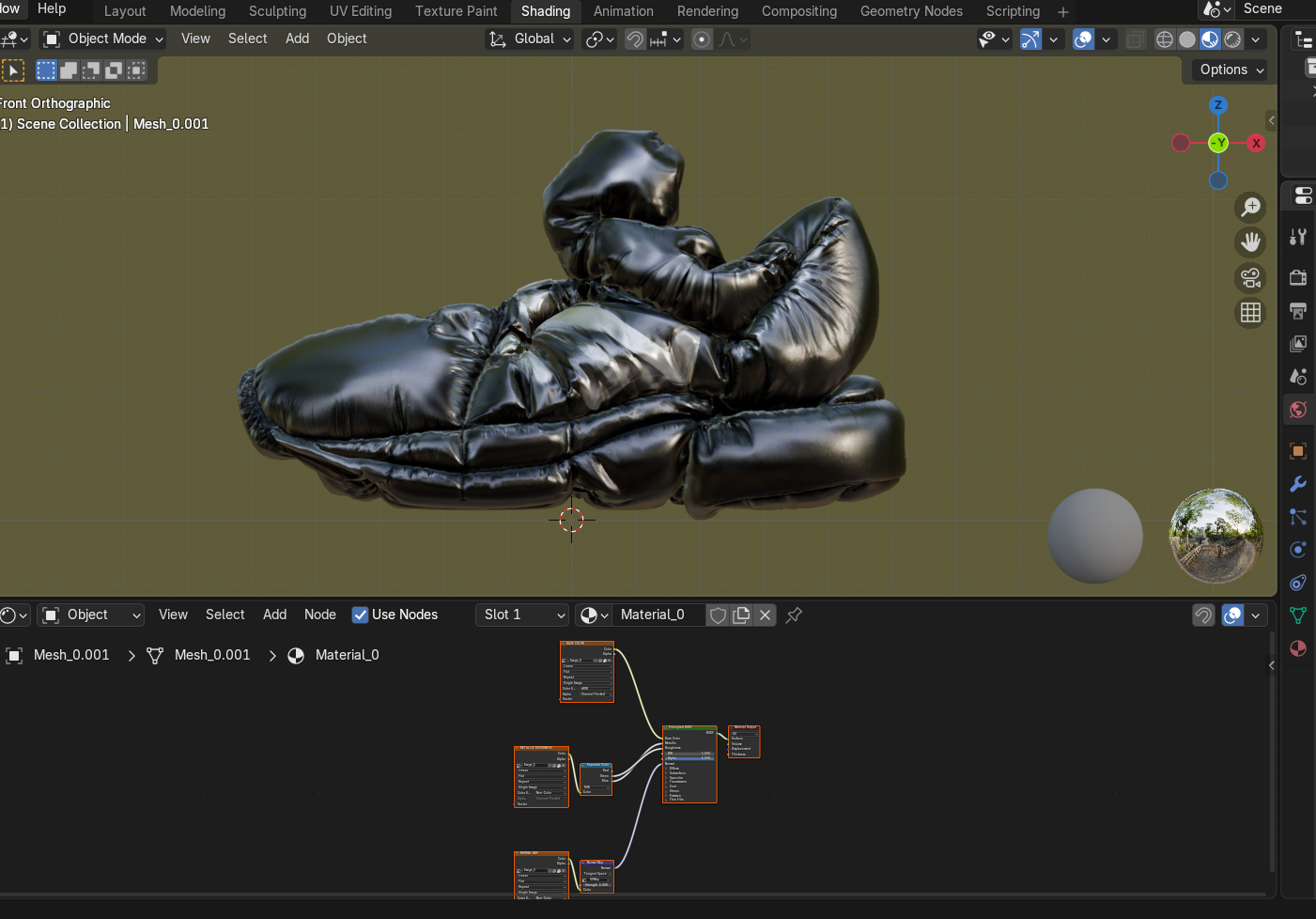Open the Tool properties tab (wrench-screwdriver icon)

(x=1298, y=237)
